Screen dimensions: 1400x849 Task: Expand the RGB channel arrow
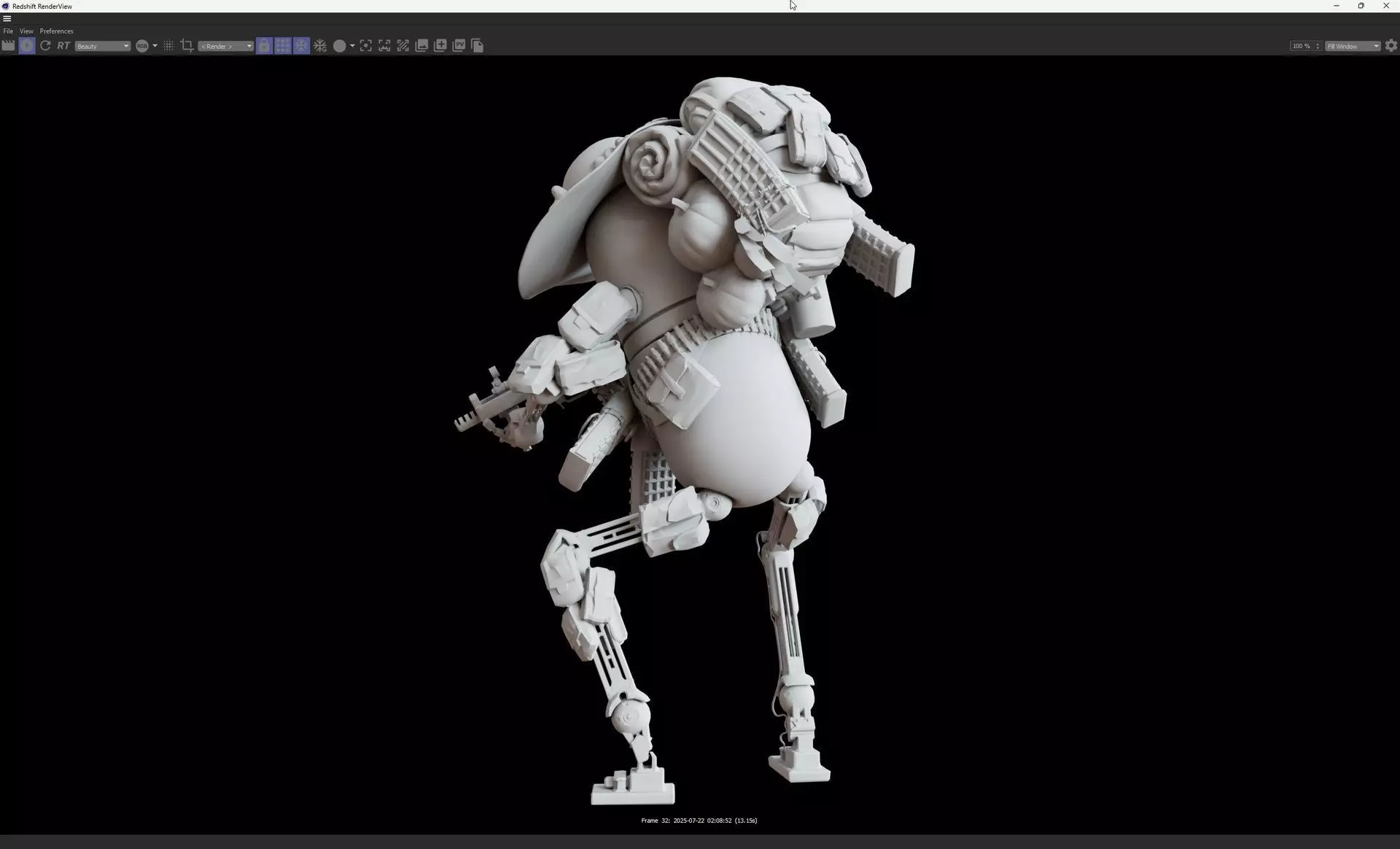pyautogui.click(x=155, y=46)
